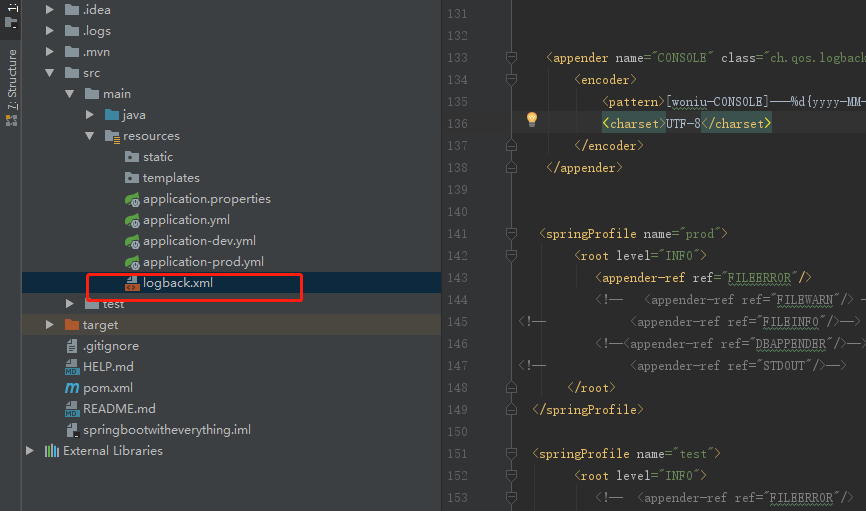Click the application.yml Spring icon
Screen dimensions: 866x511
coord(132,220)
